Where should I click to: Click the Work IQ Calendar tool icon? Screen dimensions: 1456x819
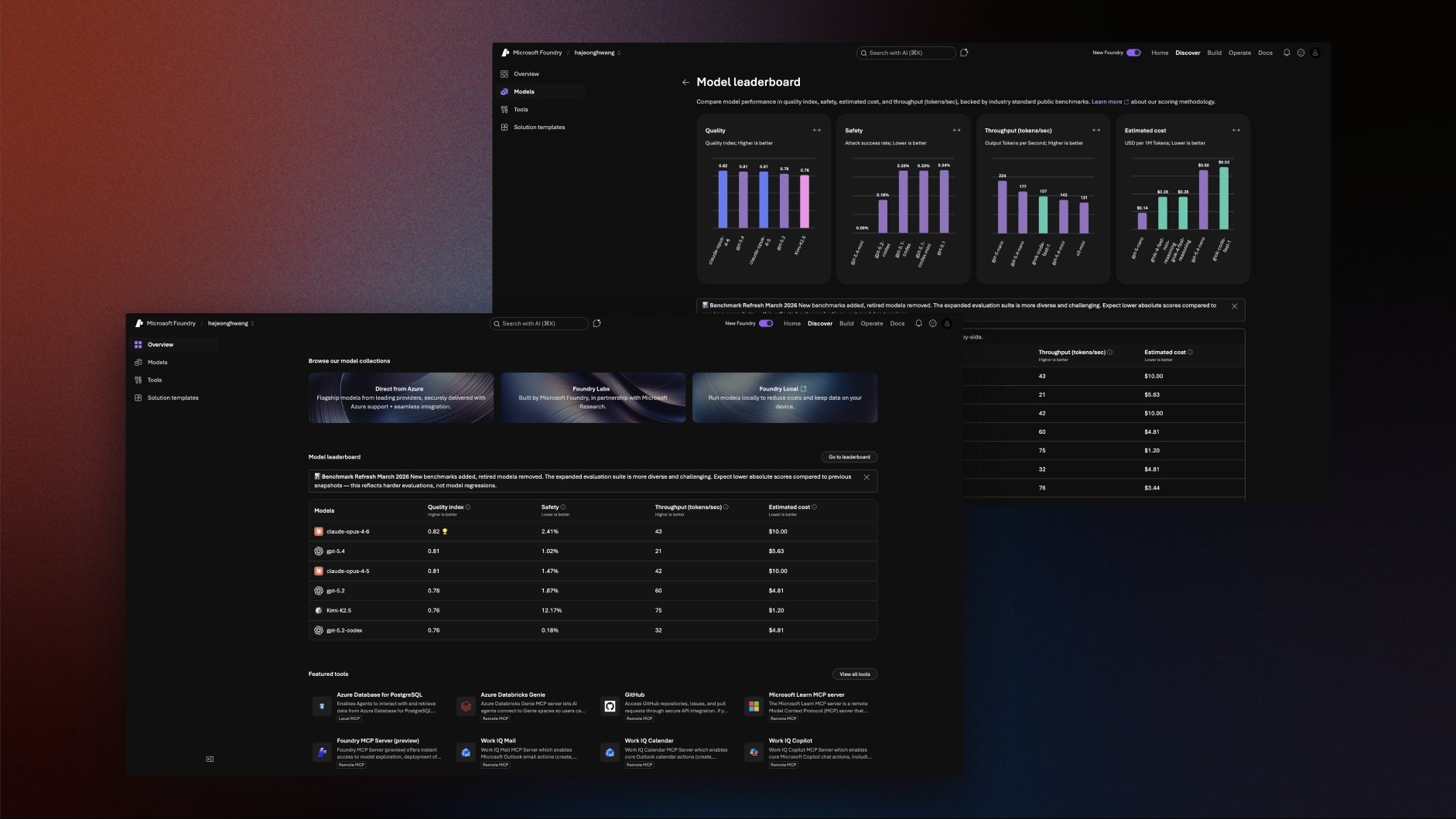point(610,752)
